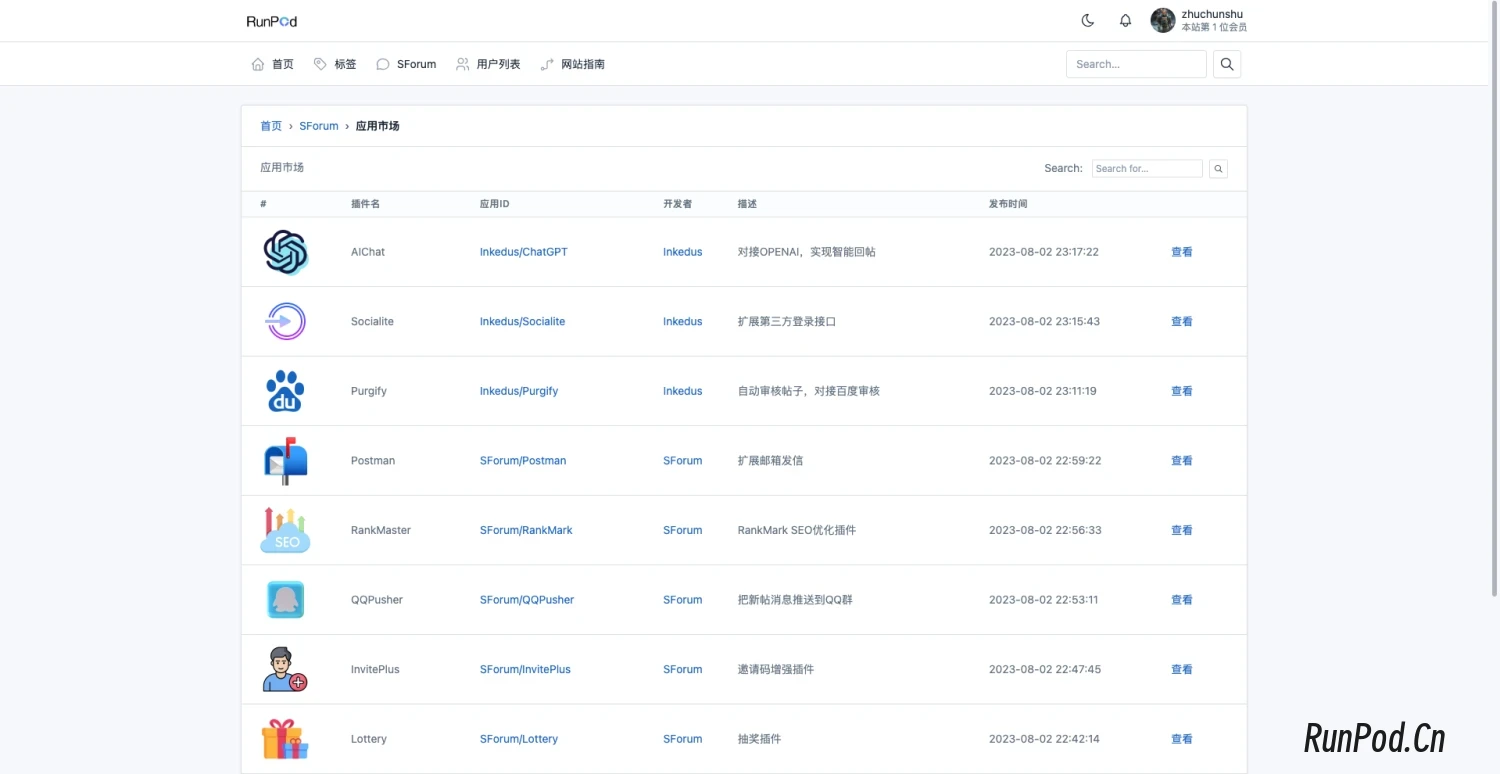Screen dimensions: 1500x774
Task: Click SForum breadcrumb link
Action: click(x=319, y=126)
